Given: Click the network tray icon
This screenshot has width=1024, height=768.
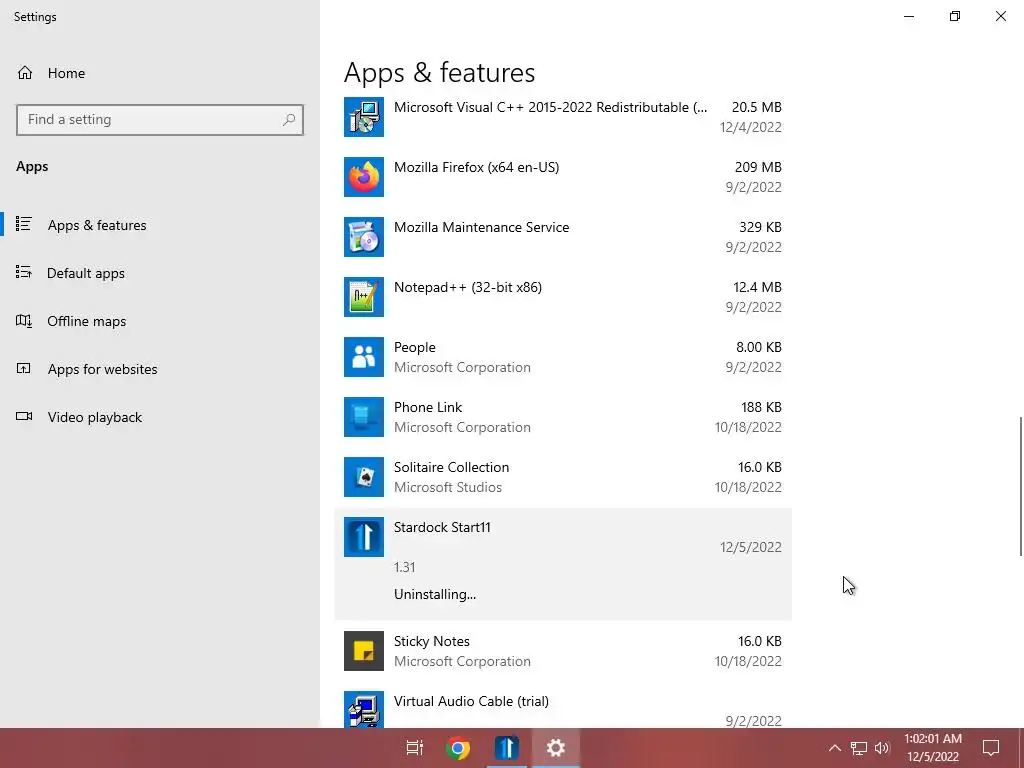Looking at the screenshot, I should pos(859,748).
